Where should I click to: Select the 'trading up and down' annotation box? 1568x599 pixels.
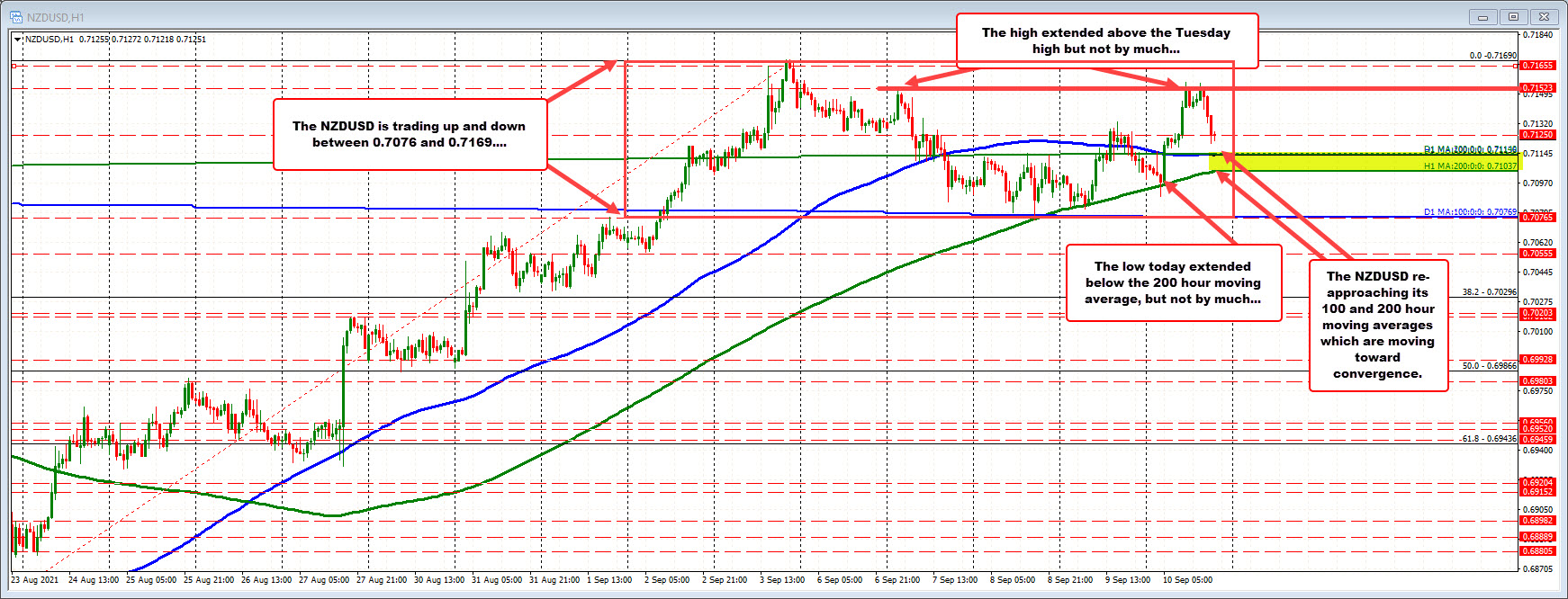point(409,135)
